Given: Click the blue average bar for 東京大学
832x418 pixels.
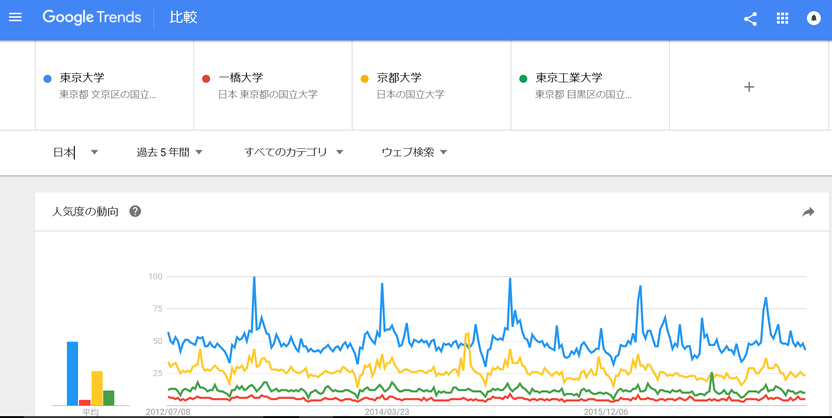Looking at the screenshot, I should click(x=72, y=374).
